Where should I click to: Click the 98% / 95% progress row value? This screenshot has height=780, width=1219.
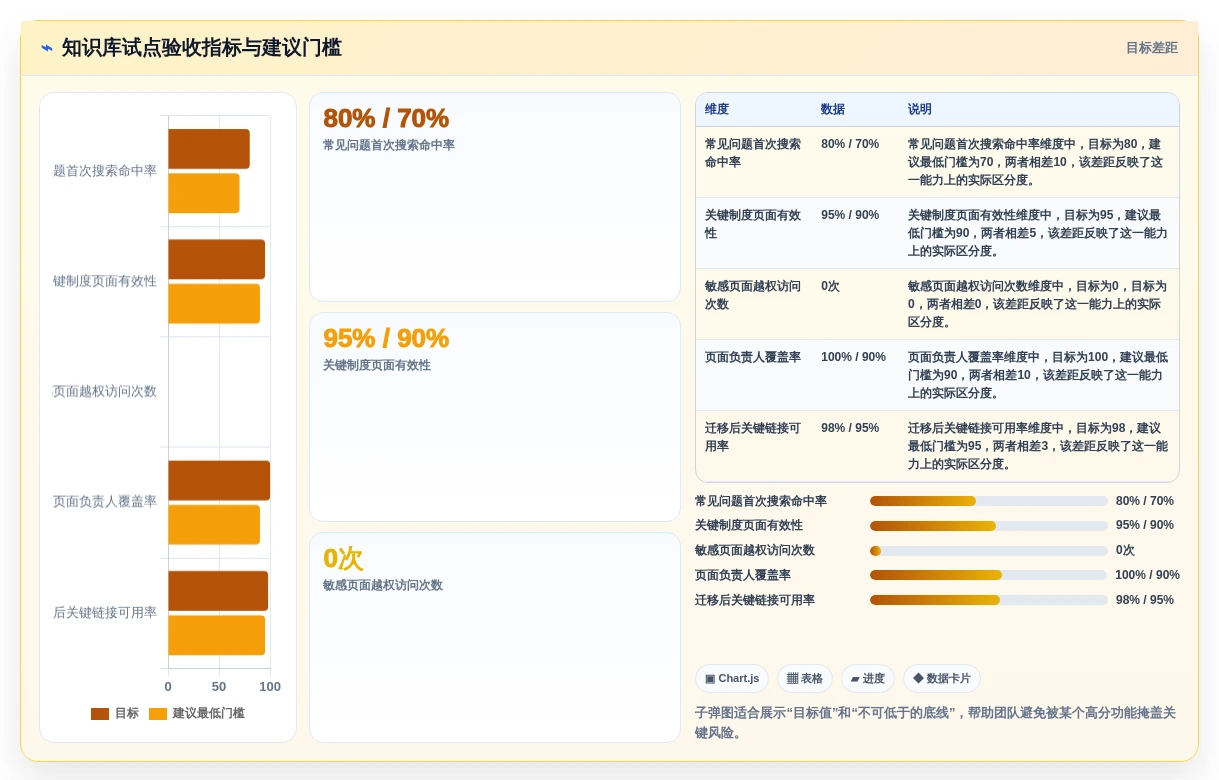[x=1145, y=600]
